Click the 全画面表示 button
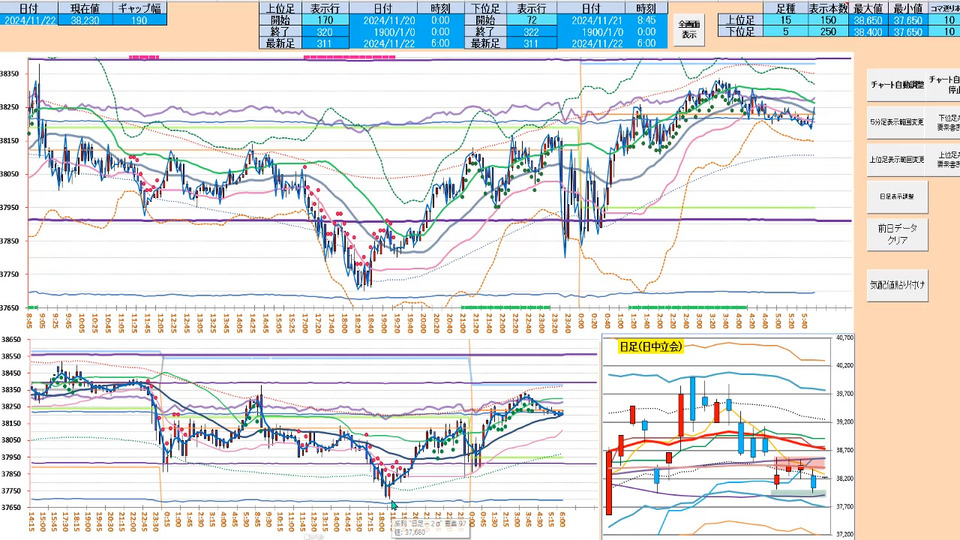Screen dimensions: 960x540 tap(689, 29)
